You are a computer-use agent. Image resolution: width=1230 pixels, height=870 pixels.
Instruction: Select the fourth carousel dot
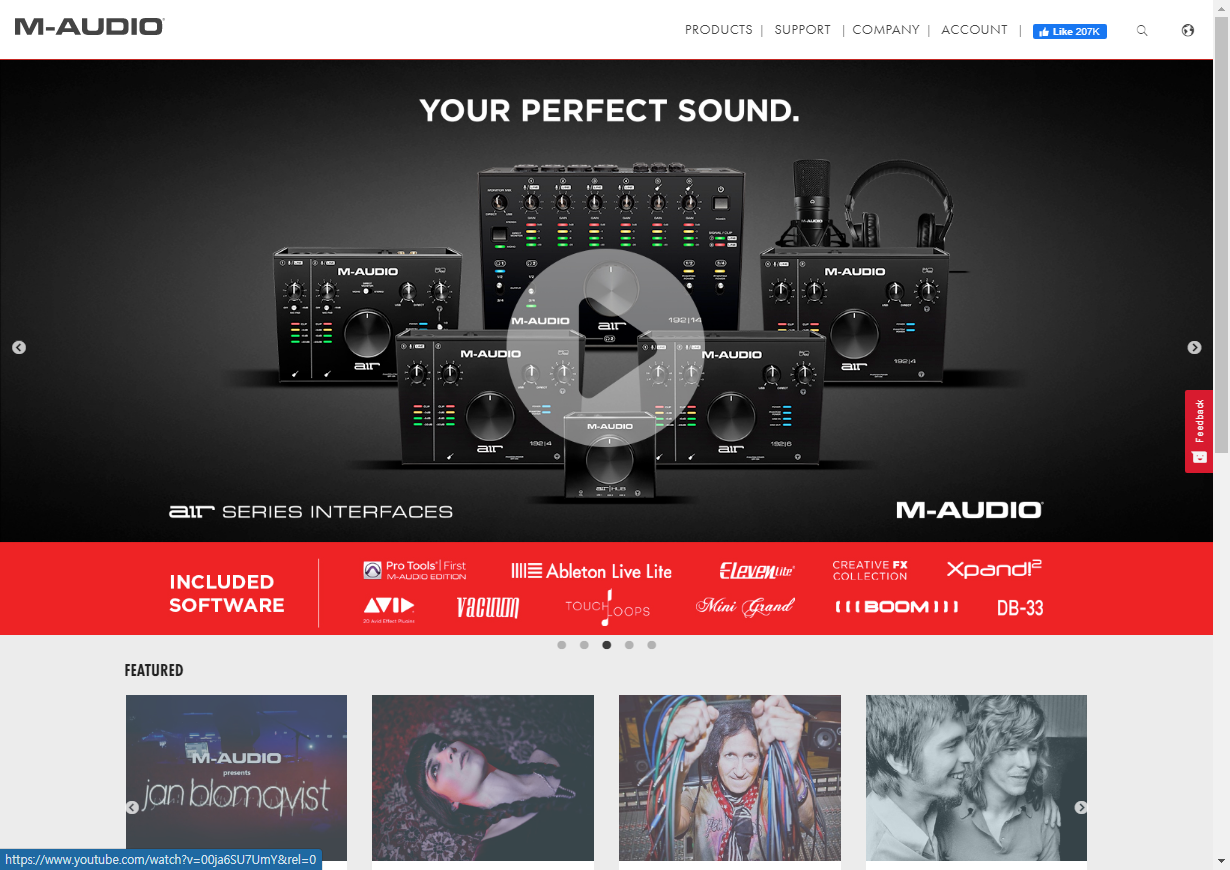[629, 645]
